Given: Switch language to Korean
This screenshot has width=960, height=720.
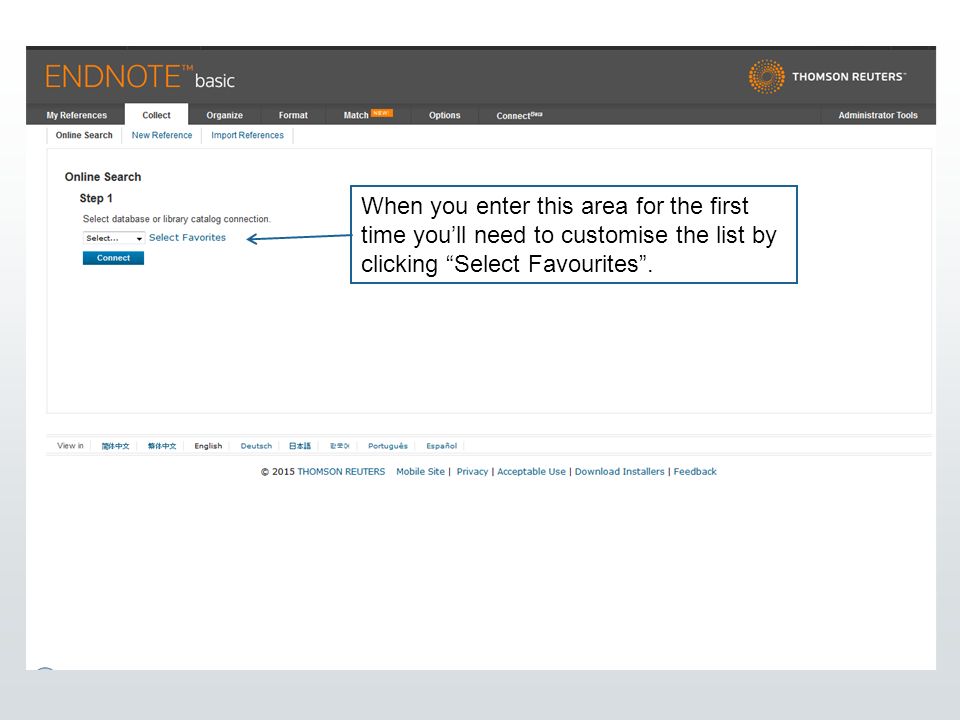Looking at the screenshot, I should pyautogui.click(x=339, y=446).
